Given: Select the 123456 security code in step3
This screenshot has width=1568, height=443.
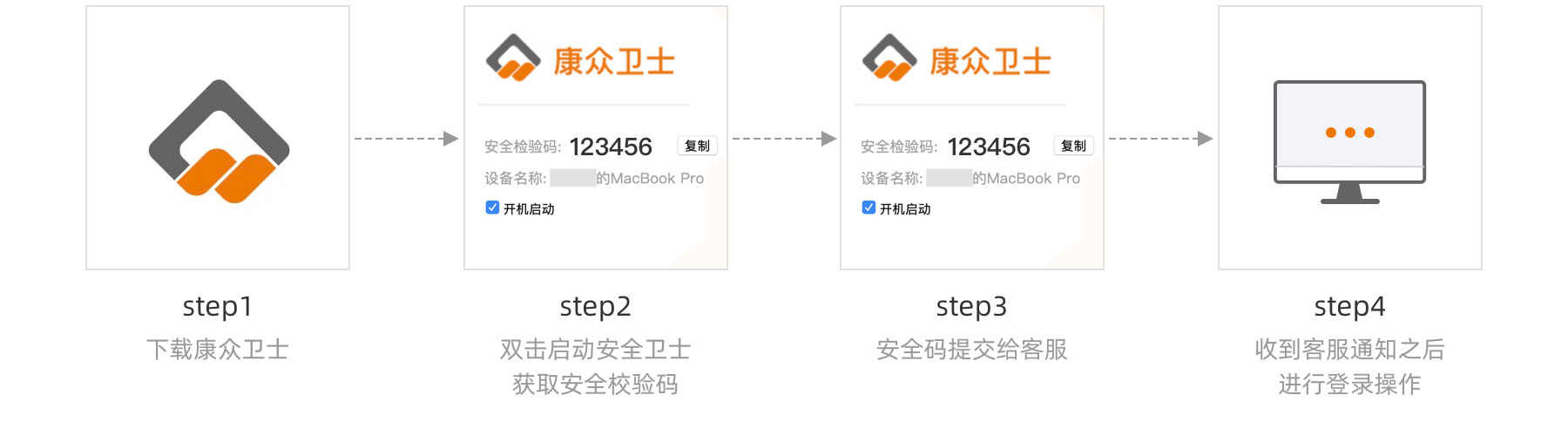Looking at the screenshot, I should [x=989, y=147].
